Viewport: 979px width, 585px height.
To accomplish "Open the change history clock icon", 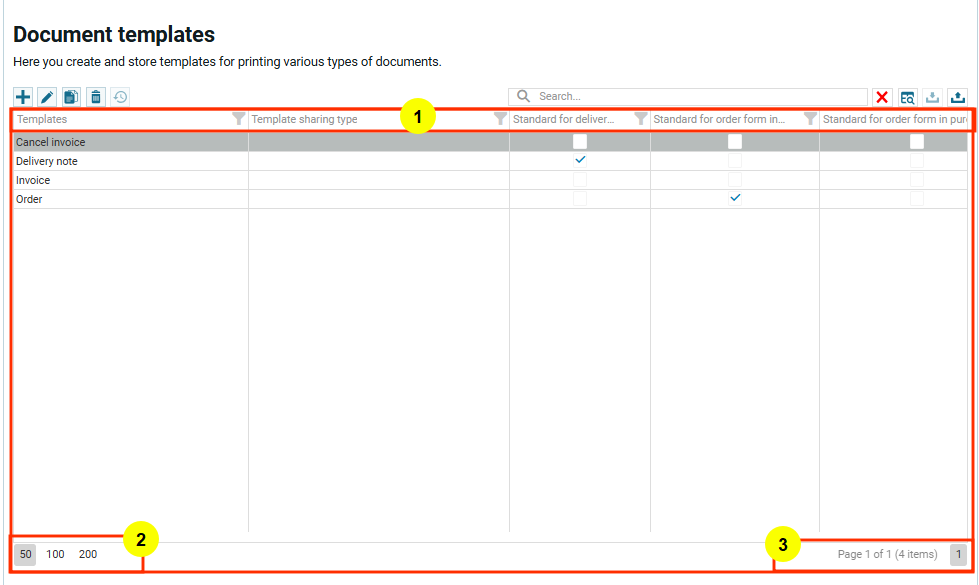I will (120, 97).
